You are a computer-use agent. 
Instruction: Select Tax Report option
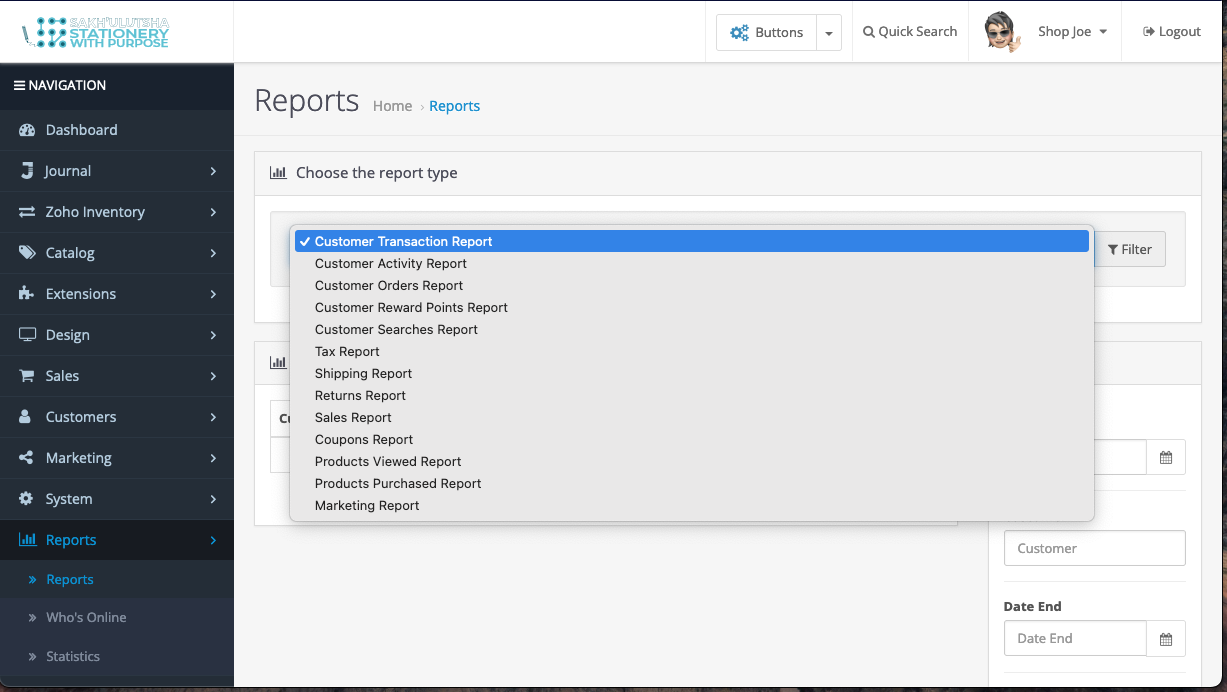691,351
